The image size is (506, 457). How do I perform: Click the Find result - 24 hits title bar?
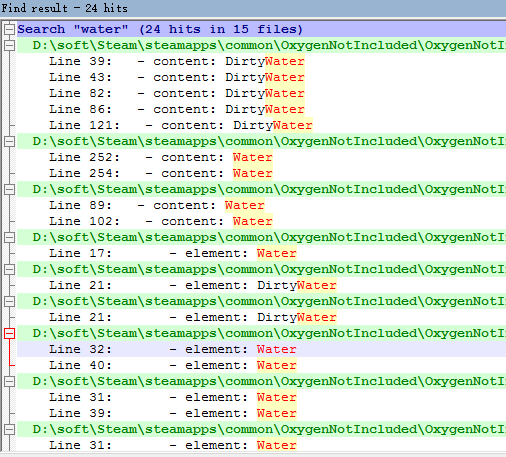pyautogui.click(x=253, y=8)
